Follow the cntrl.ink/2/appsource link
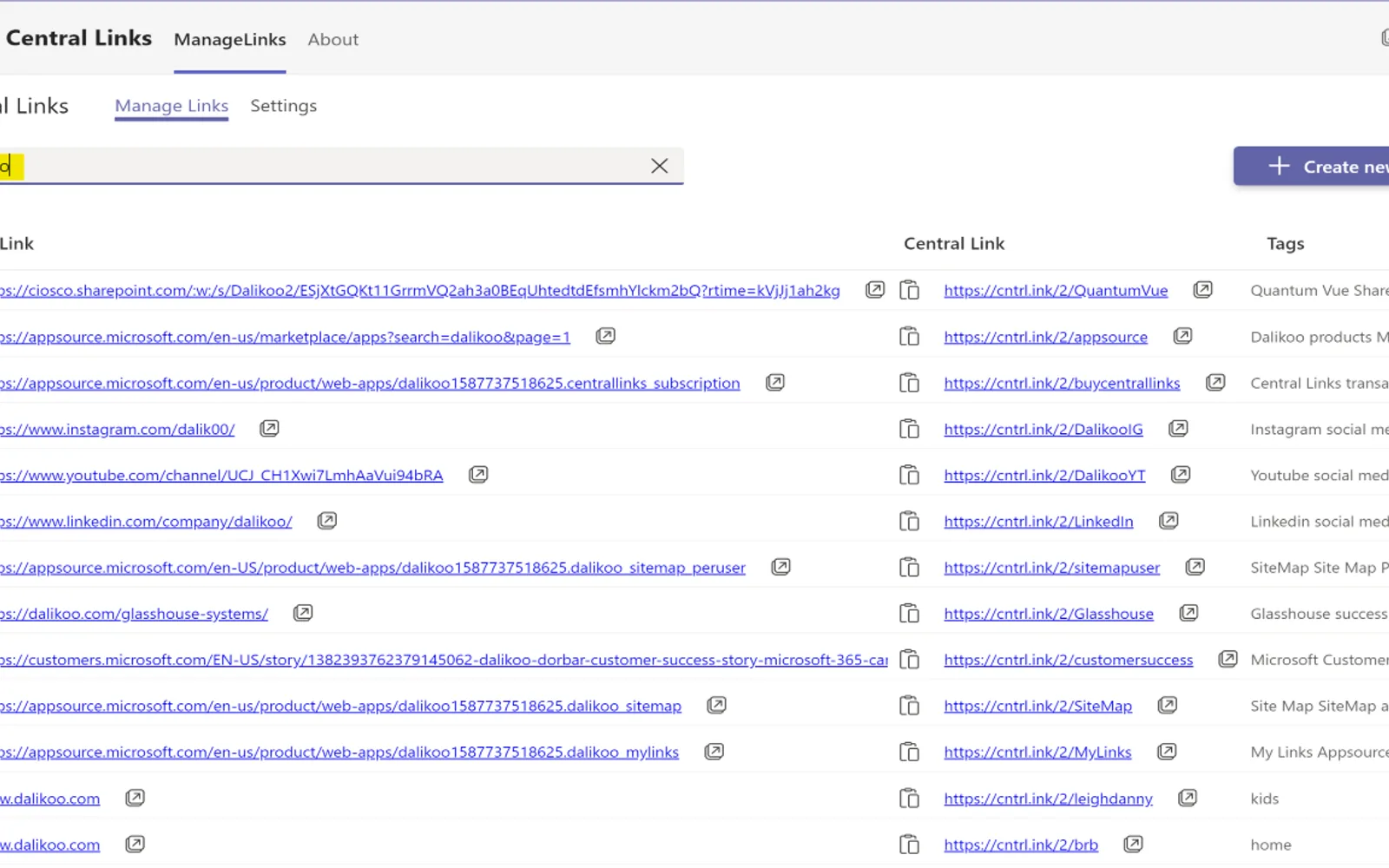 pyautogui.click(x=1045, y=337)
